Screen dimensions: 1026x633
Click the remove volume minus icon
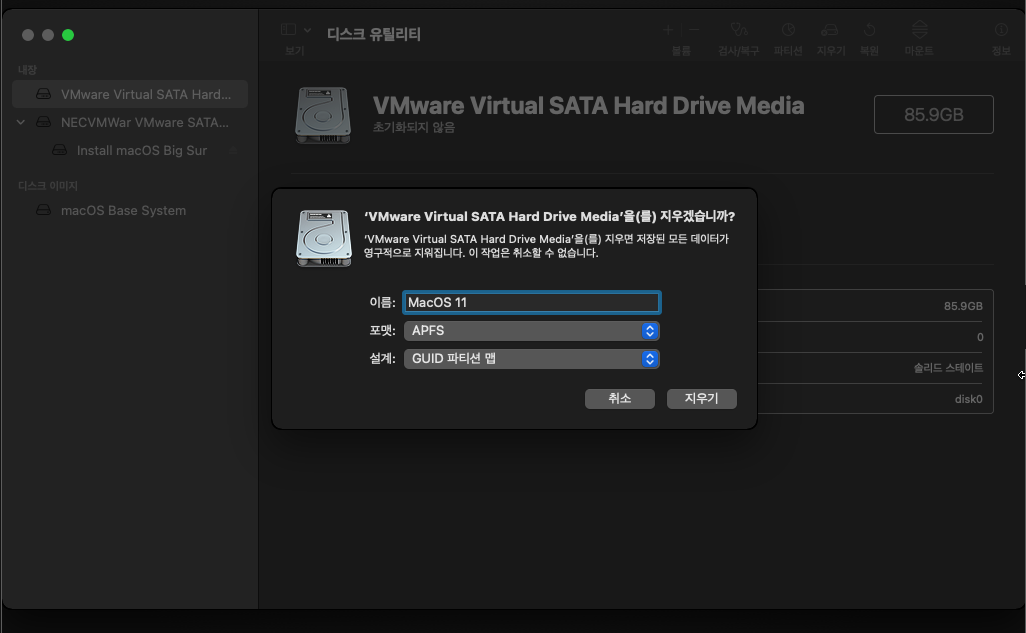pyautogui.click(x=694, y=29)
